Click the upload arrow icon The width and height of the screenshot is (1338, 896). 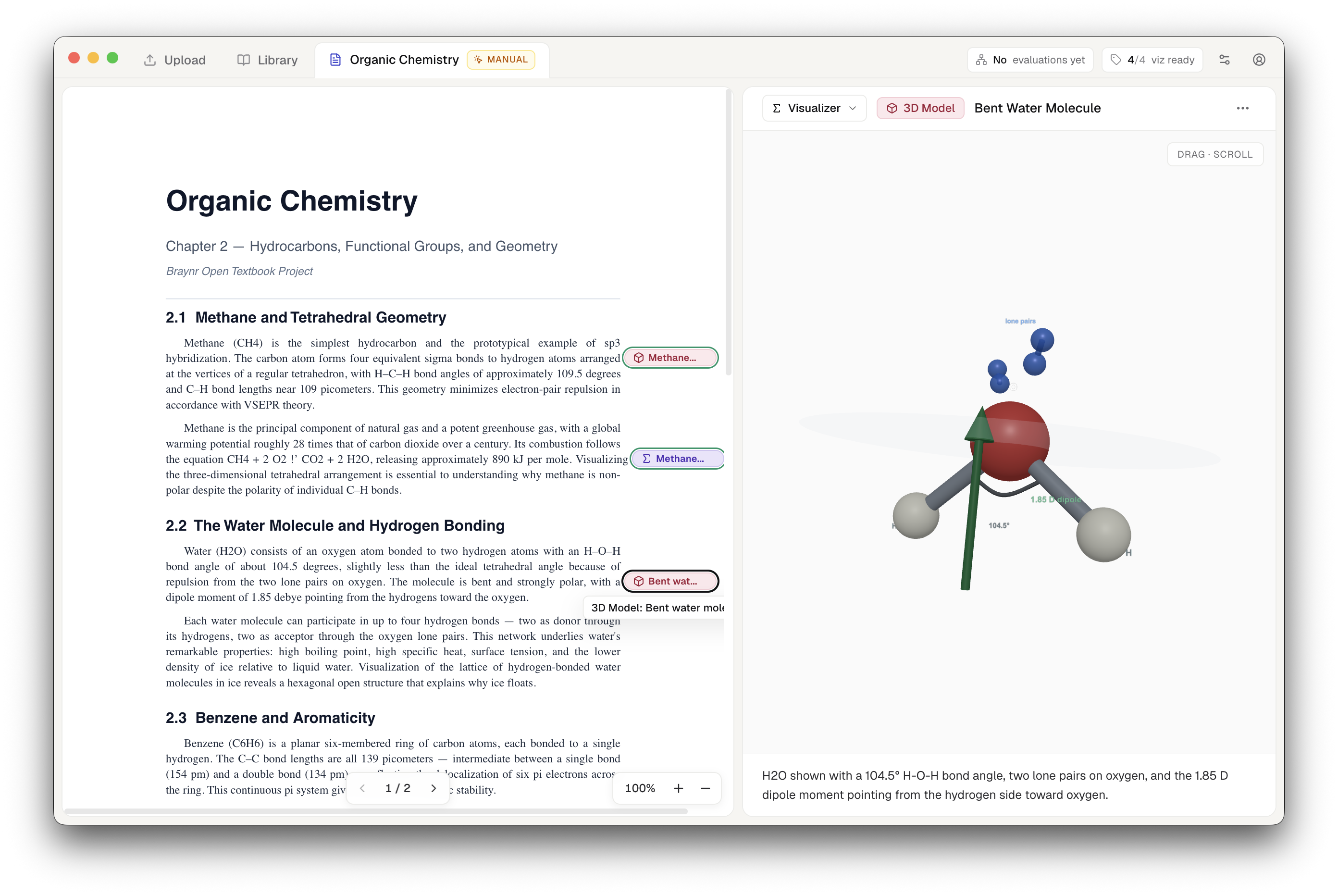click(149, 60)
